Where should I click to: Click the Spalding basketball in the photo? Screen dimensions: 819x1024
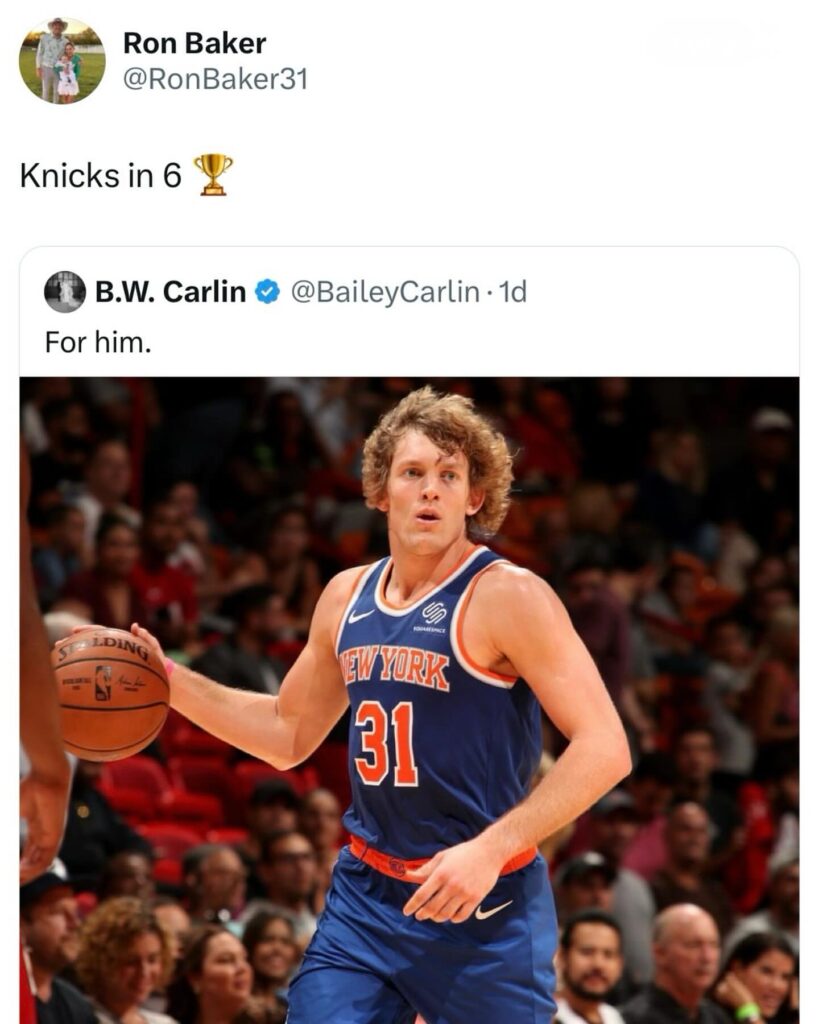click(111, 696)
